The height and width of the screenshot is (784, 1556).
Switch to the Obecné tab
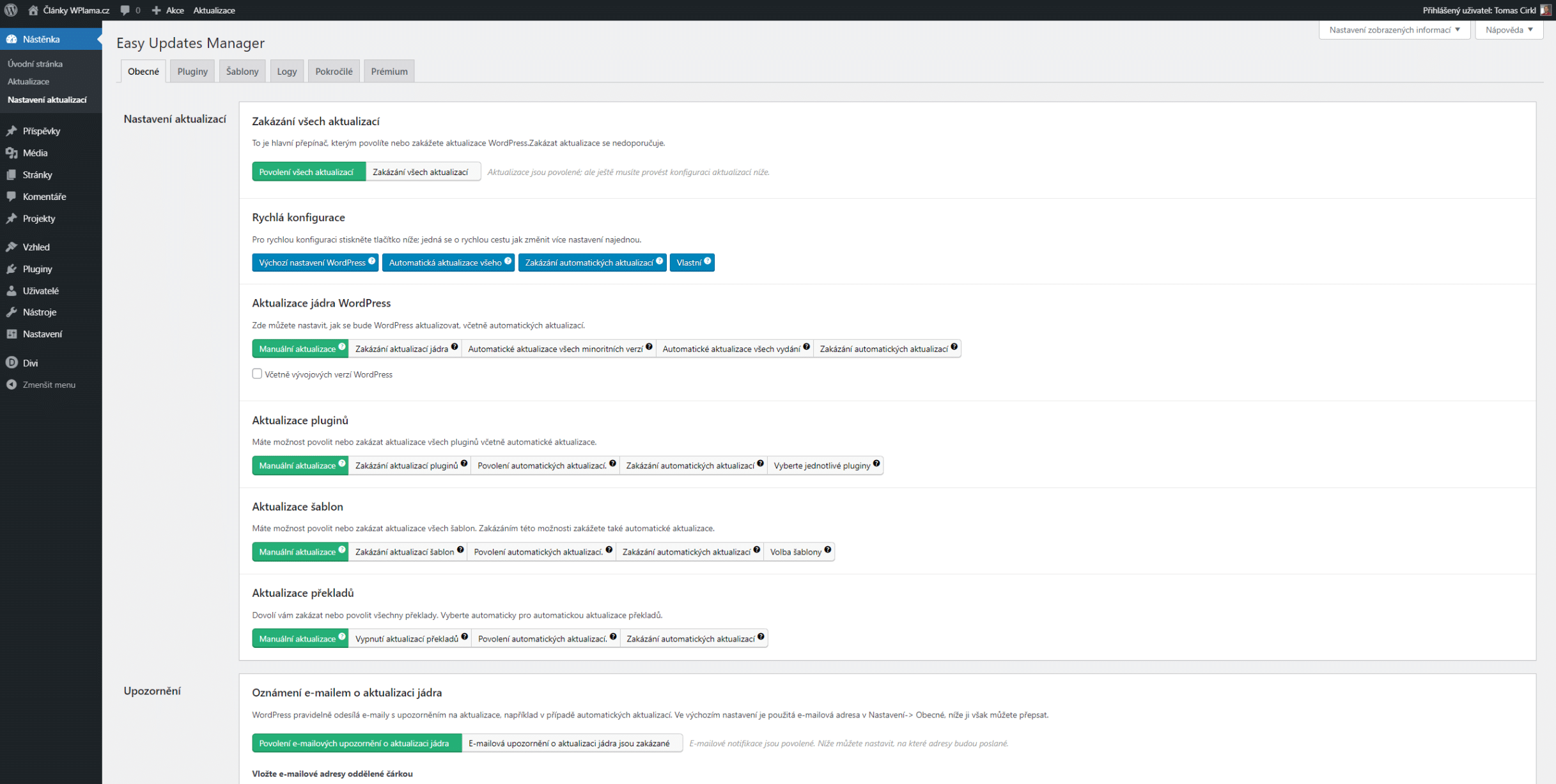point(143,71)
